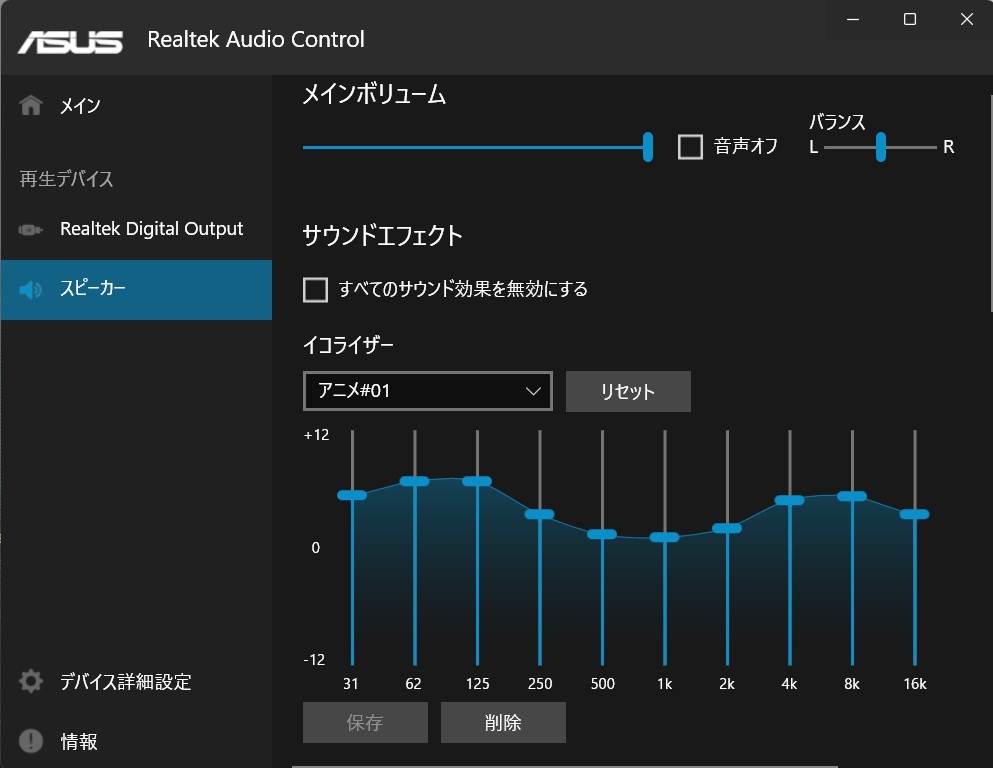
Task: Click the ASUS logo in title bar
Action: pyautogui.click(x=70, y=42)
